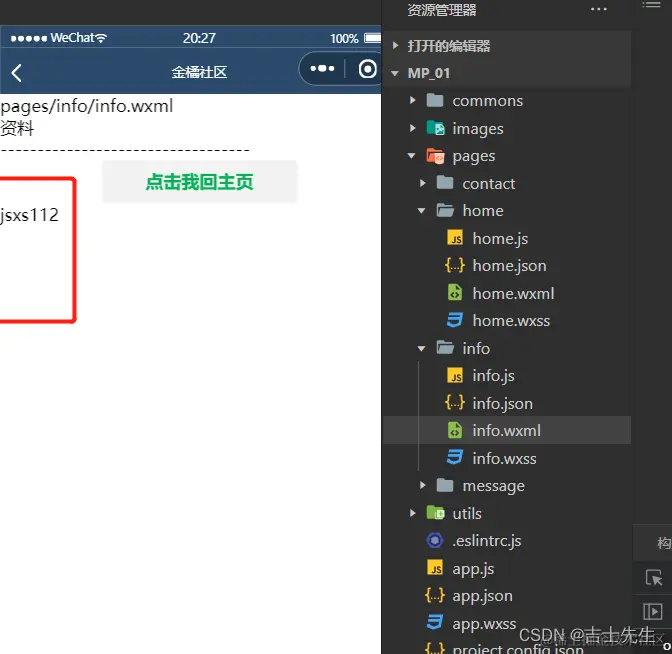Open home.json braces icon

point(455,265)
